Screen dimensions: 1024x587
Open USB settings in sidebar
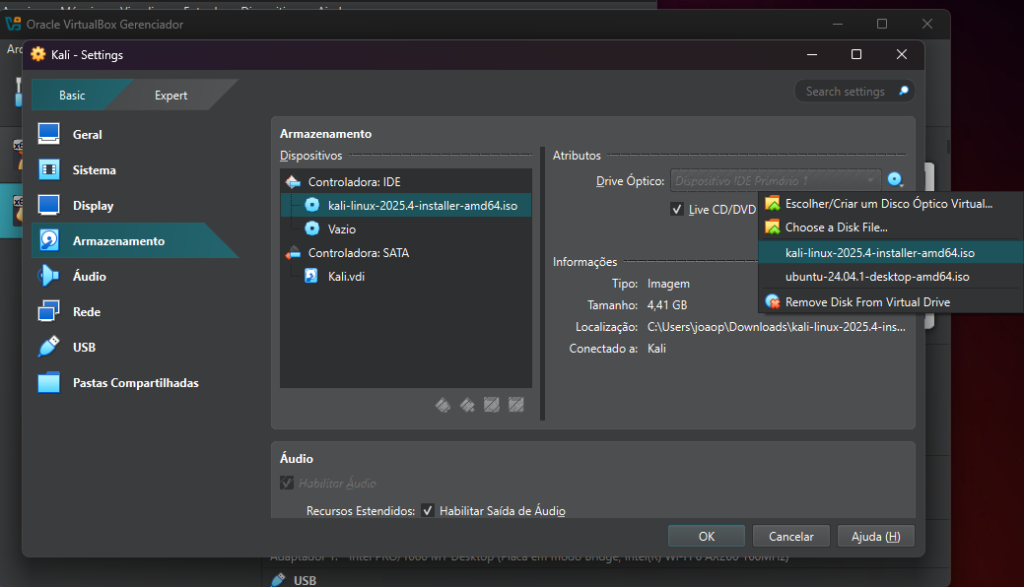[85, 348]
